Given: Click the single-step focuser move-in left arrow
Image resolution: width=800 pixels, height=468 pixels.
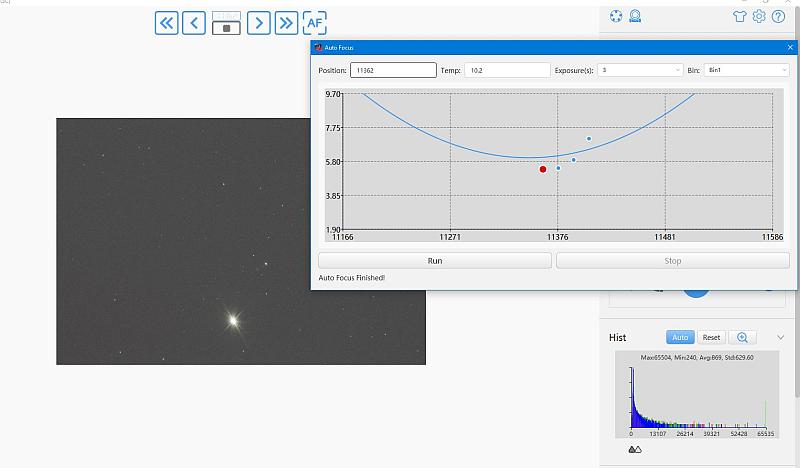Looking at the screenshot, I should point(194,23).
